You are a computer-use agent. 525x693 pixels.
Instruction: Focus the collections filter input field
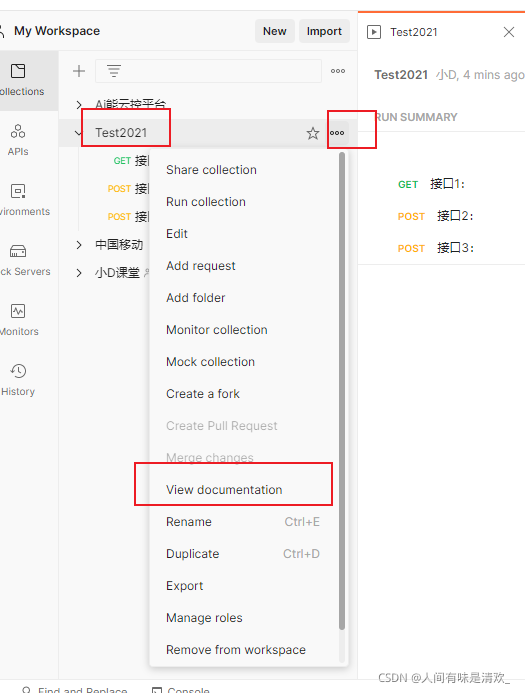tap(208, 71)
